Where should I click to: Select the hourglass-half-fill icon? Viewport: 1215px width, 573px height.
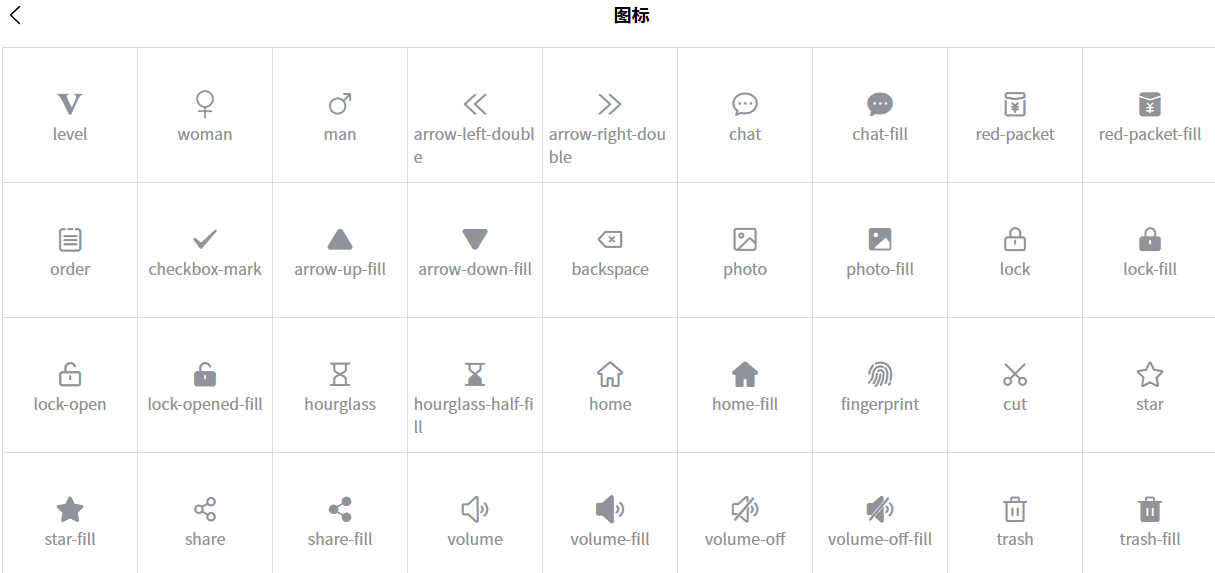475,374
